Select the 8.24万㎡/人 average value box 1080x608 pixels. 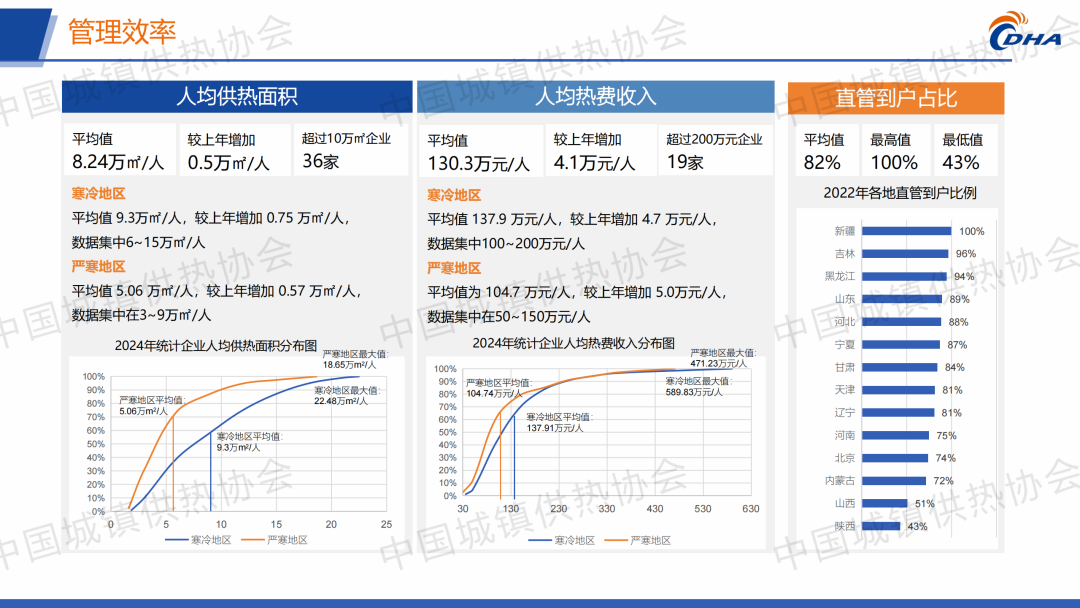click(119, 150)
